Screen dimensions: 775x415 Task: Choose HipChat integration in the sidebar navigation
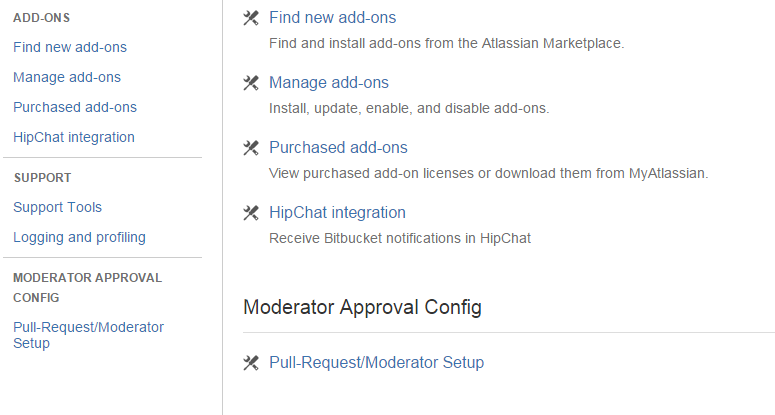pyautogui.click(x=74, y=137)
